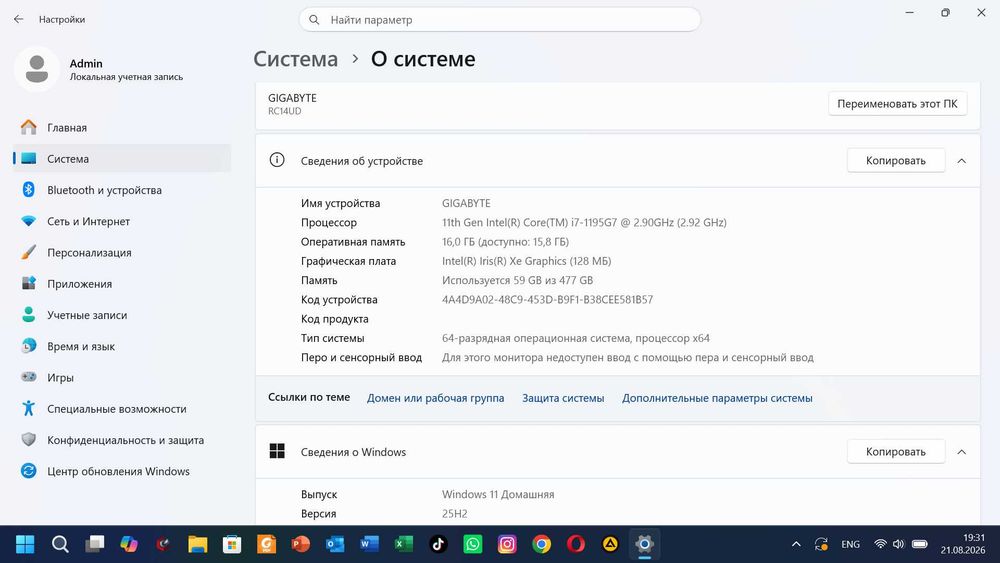Screen dimensions: 1000x563
Task: Select Система in the sidebar
Action: (122, 158)
